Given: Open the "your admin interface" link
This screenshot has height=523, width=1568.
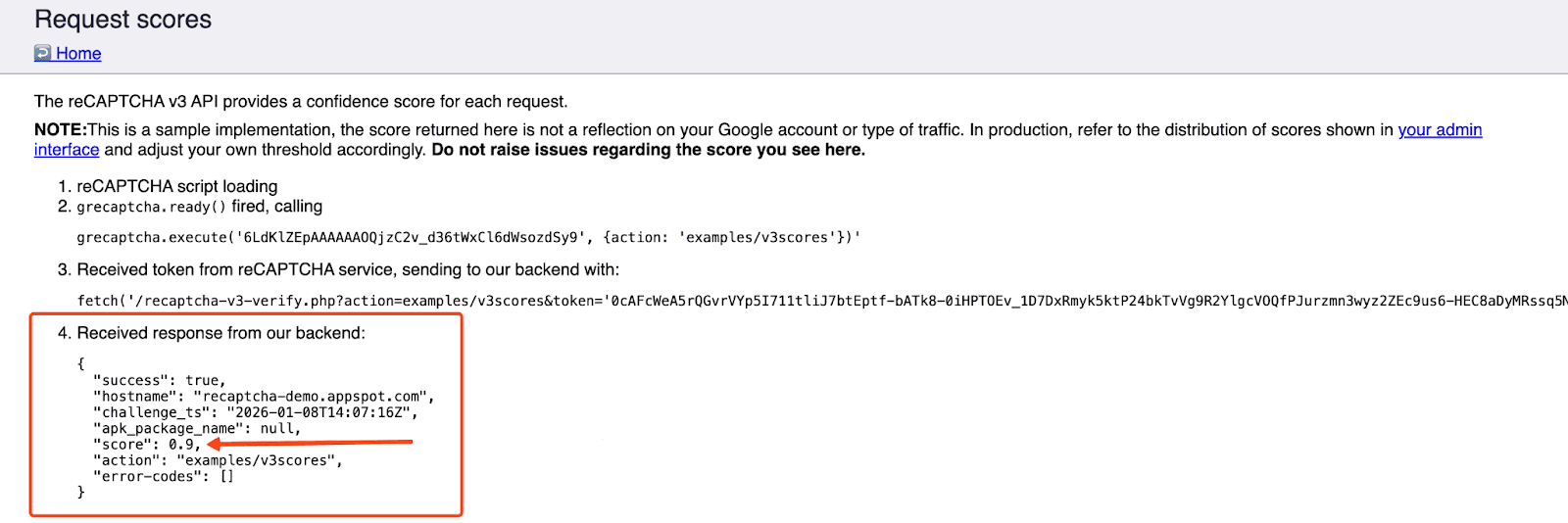Looking at the screenshot, I should (x=1439, y=129).
